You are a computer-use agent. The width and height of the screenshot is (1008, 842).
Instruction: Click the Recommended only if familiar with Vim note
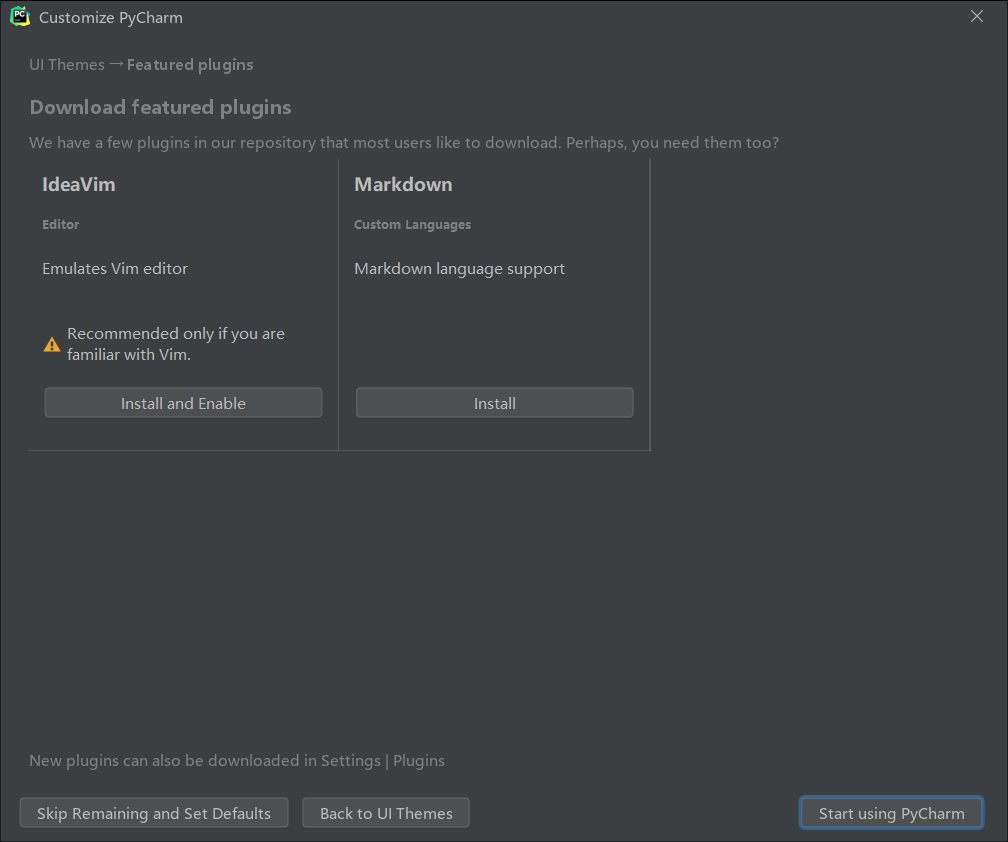pos(176,344)
